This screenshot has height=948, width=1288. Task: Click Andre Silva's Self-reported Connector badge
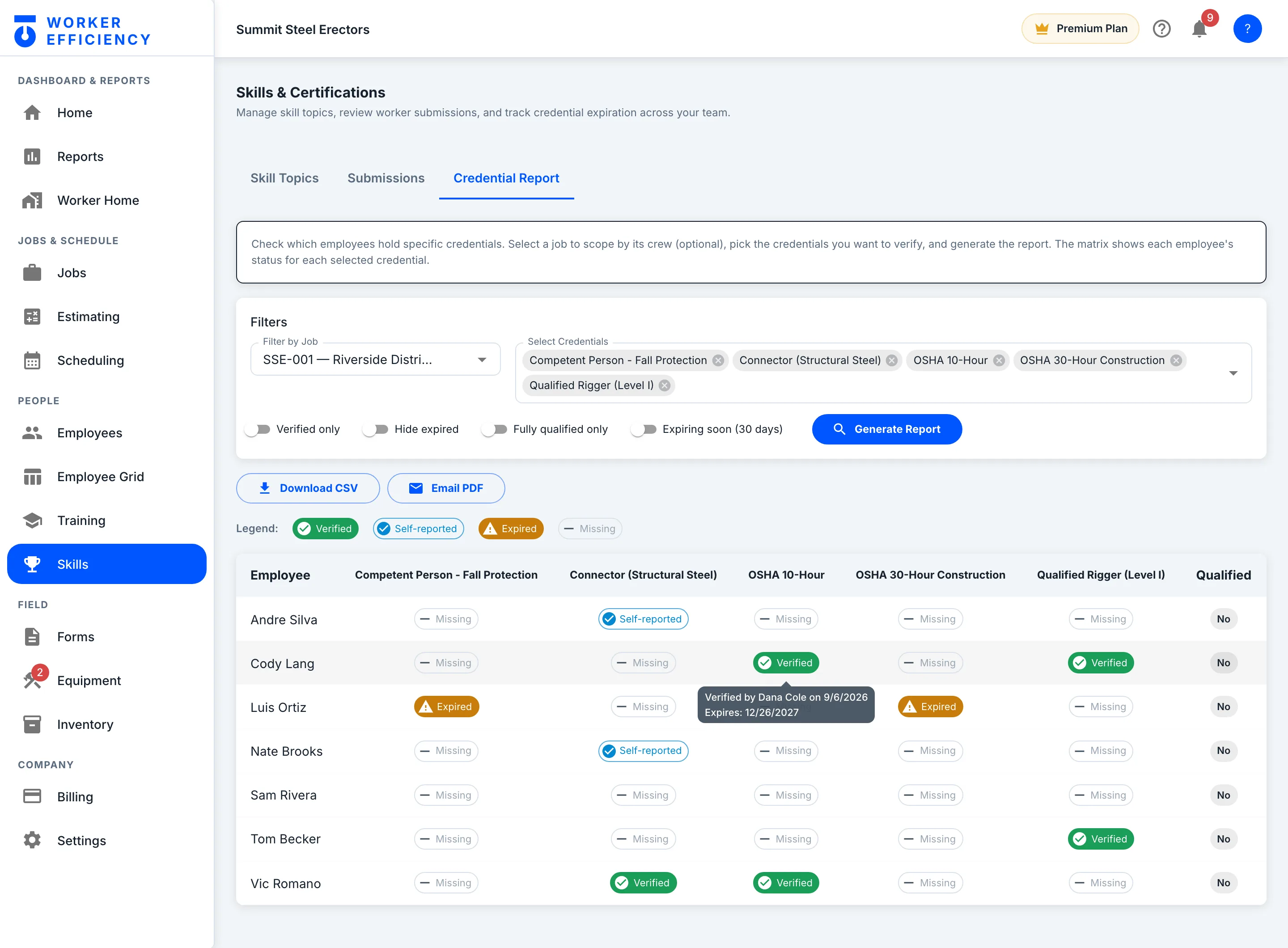point(643,619)
